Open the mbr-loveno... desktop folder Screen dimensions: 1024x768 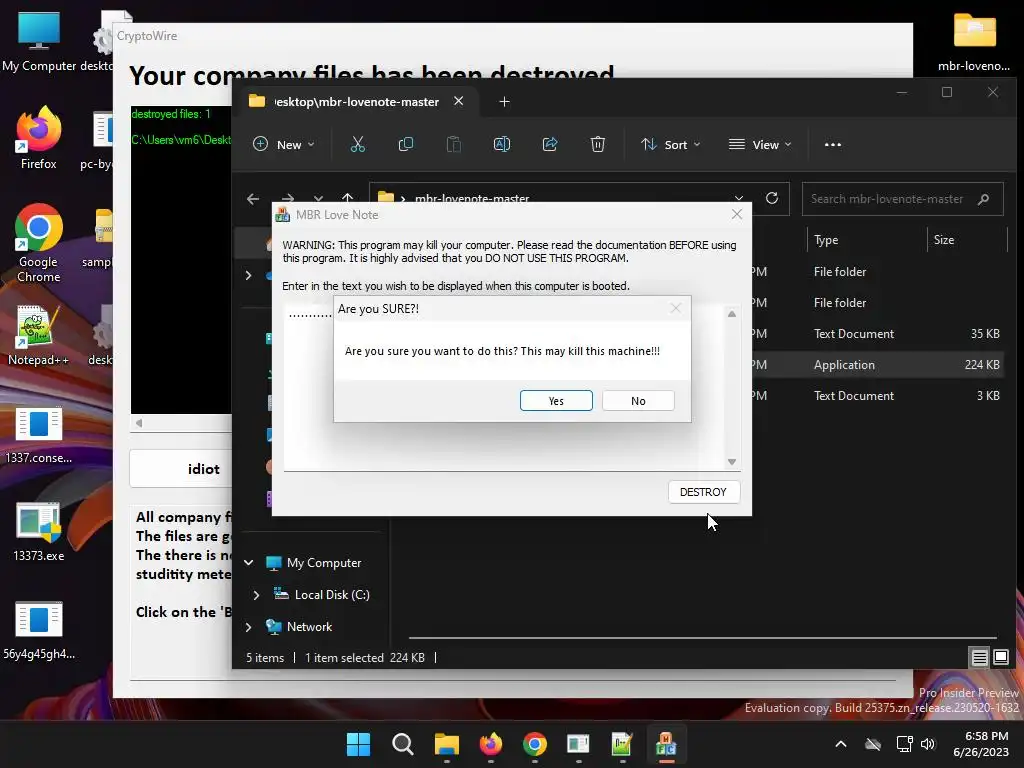click(x=974, y=42)
